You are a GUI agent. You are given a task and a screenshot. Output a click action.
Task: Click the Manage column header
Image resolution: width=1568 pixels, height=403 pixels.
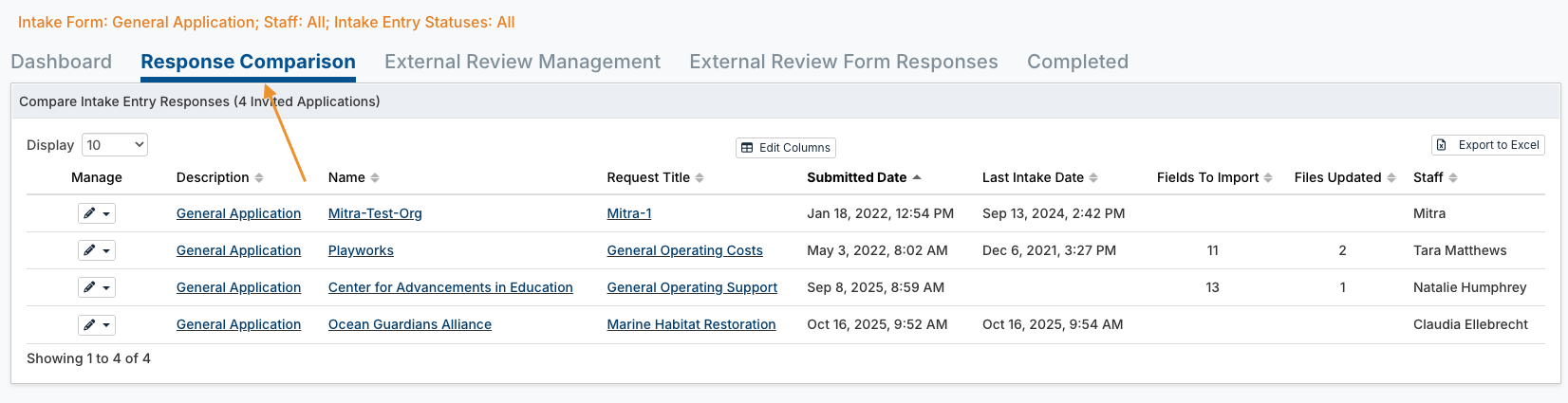pos(97,177)
